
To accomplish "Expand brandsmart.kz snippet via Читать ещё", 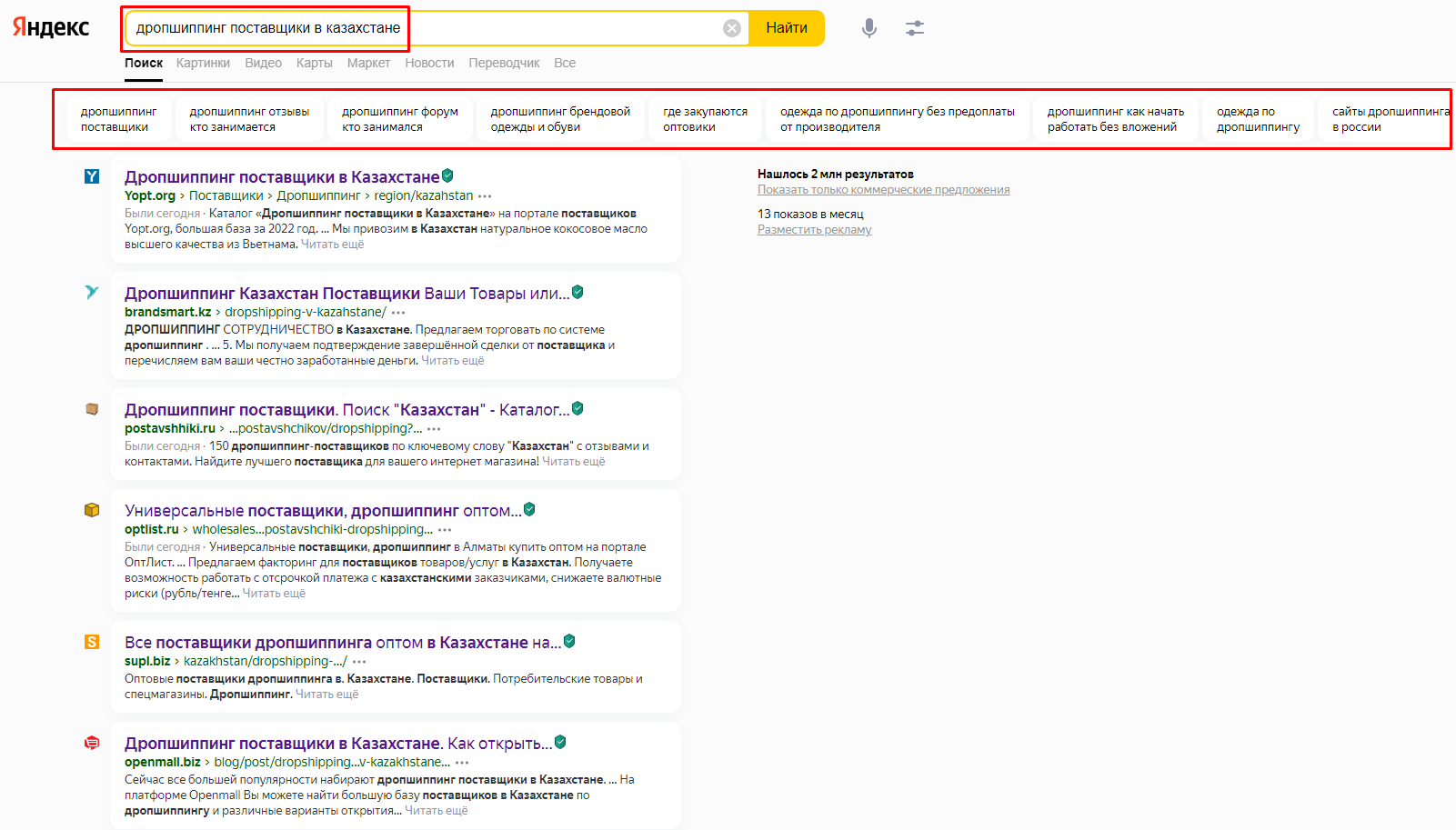I will 453,361.
